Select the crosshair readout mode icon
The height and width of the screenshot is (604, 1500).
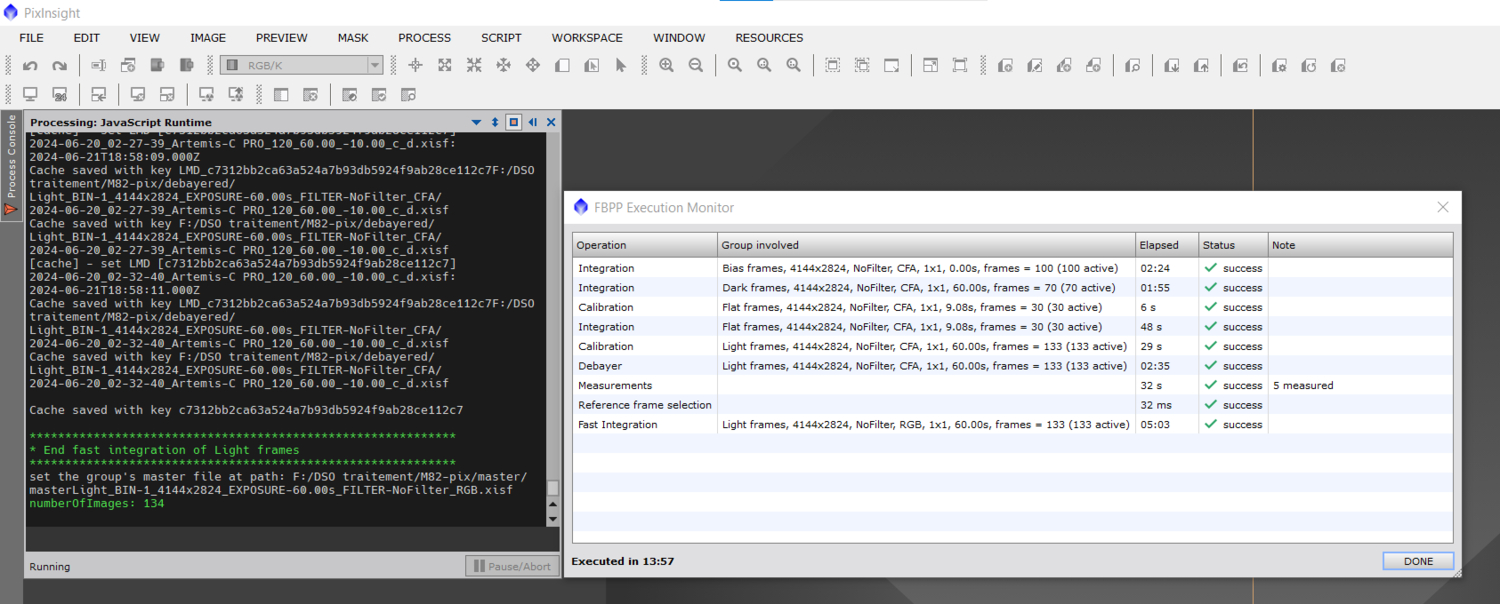[415, 66]
